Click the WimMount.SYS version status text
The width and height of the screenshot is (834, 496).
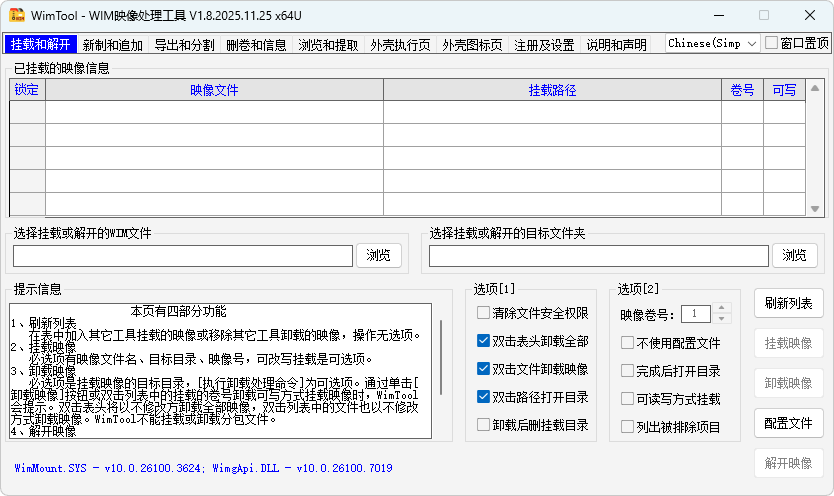pos(203,468)
